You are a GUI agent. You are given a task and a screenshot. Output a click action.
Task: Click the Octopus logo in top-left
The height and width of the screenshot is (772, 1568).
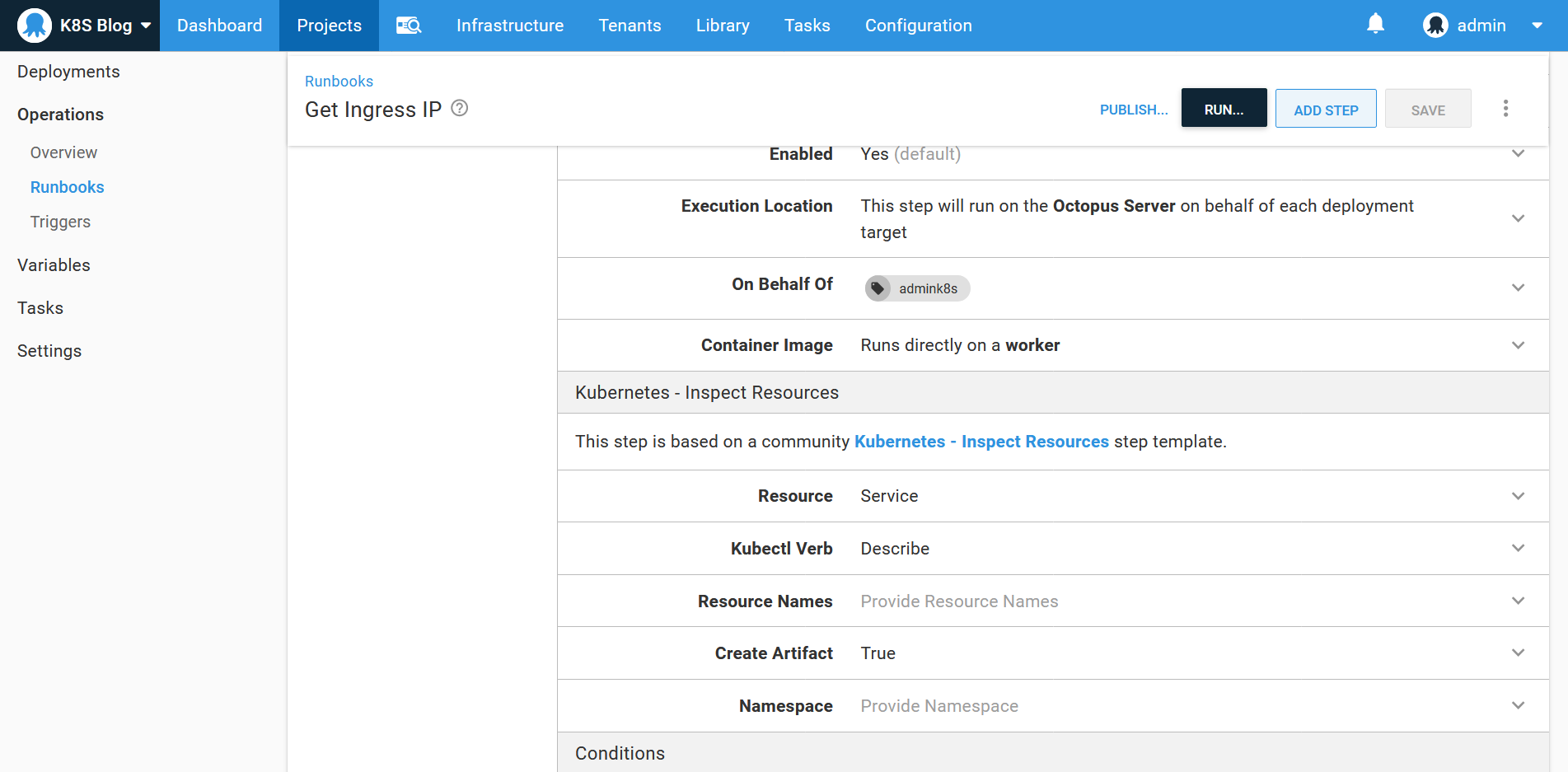pyautogui.click(x=35, y=26)
